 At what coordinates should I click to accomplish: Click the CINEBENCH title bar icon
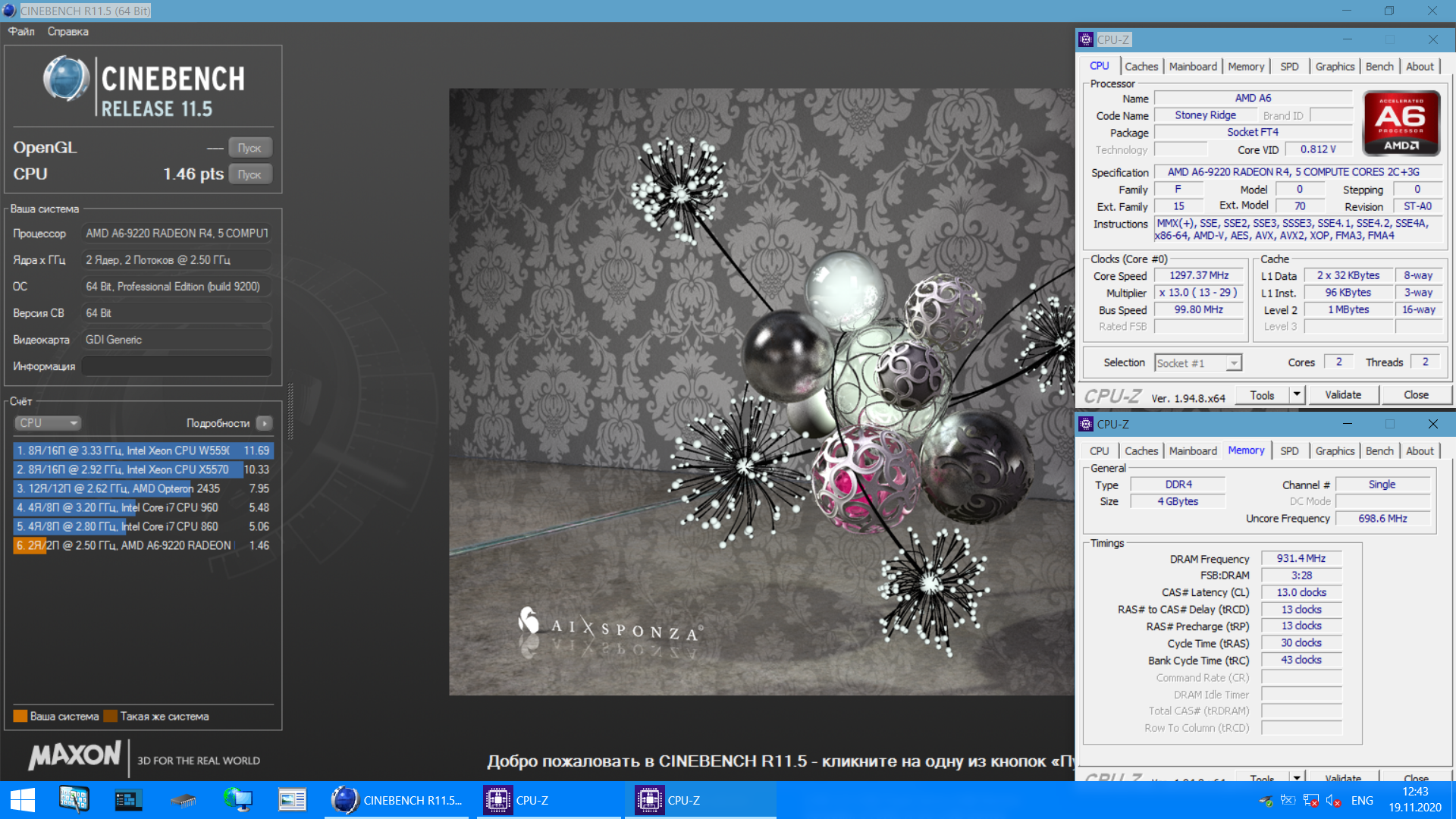9,11
